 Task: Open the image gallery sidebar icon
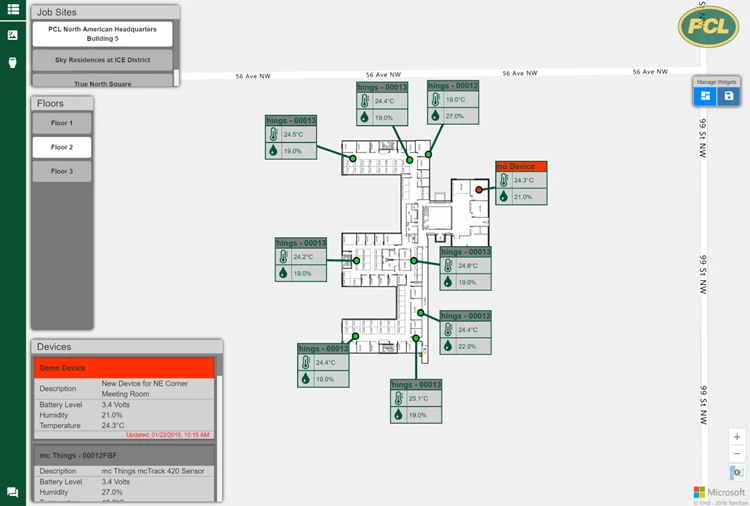pyautogui.click(x=13, y=35)
